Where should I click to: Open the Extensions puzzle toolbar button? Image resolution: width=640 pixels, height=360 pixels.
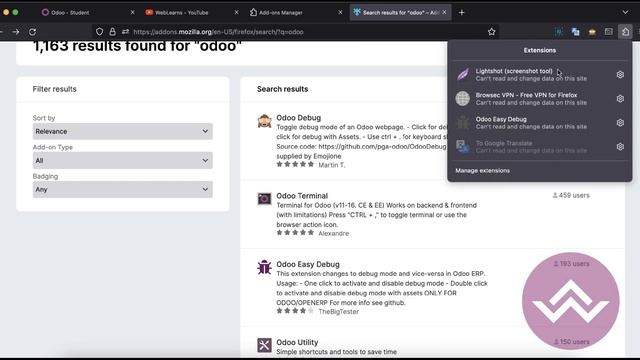[x=625, y=32]
